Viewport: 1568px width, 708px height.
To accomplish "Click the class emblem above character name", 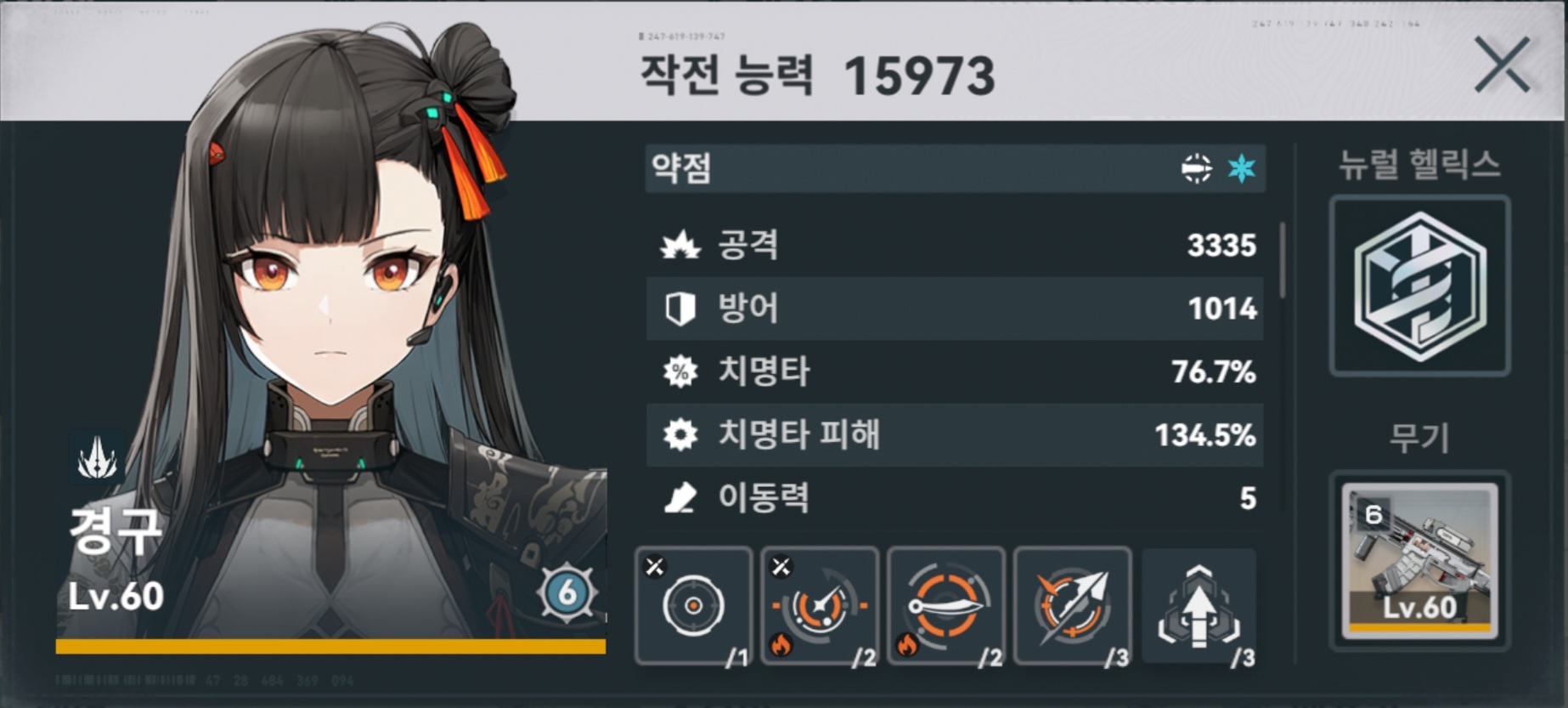I will [x=97, y=457].
